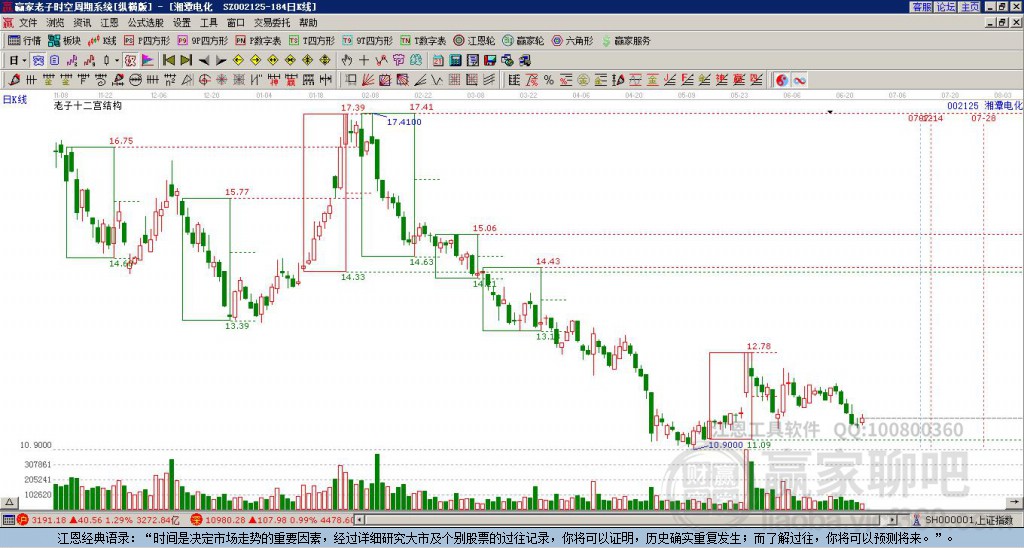Select the 六角形 hexagon tool
1024x548 pixels.
tap(572, 40)
